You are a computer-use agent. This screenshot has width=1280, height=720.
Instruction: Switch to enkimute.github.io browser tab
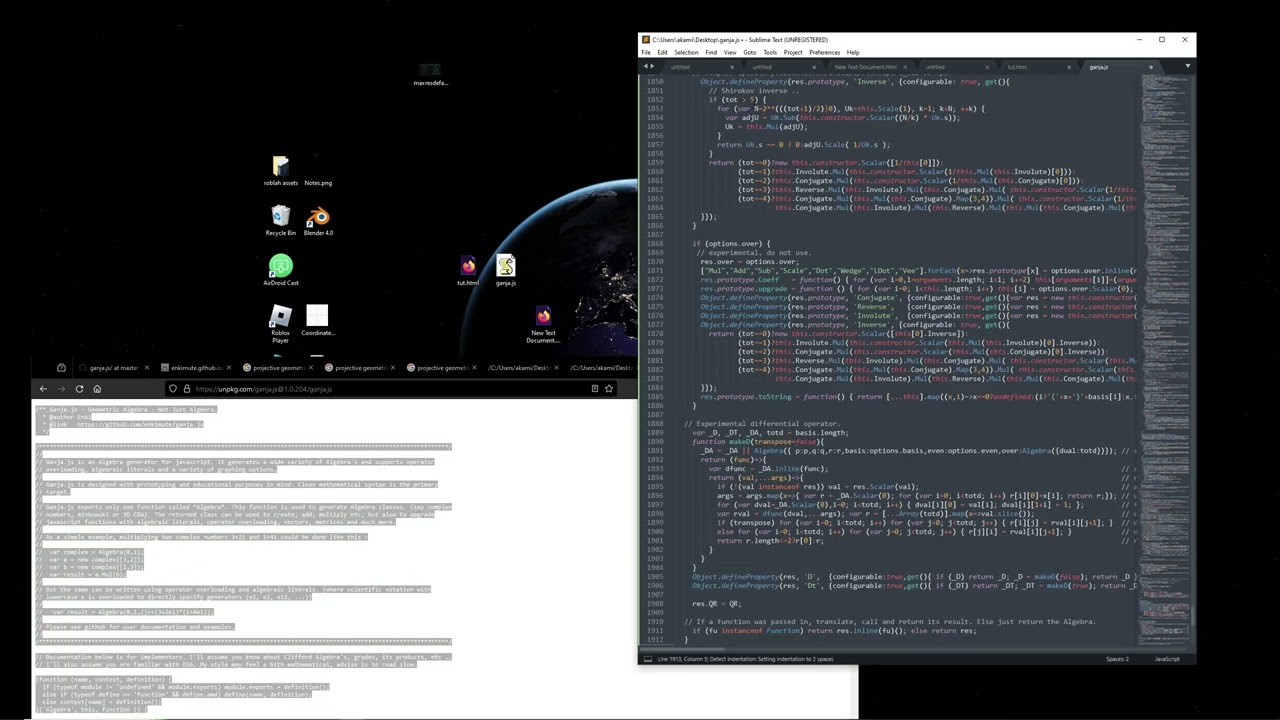[195, 368]
